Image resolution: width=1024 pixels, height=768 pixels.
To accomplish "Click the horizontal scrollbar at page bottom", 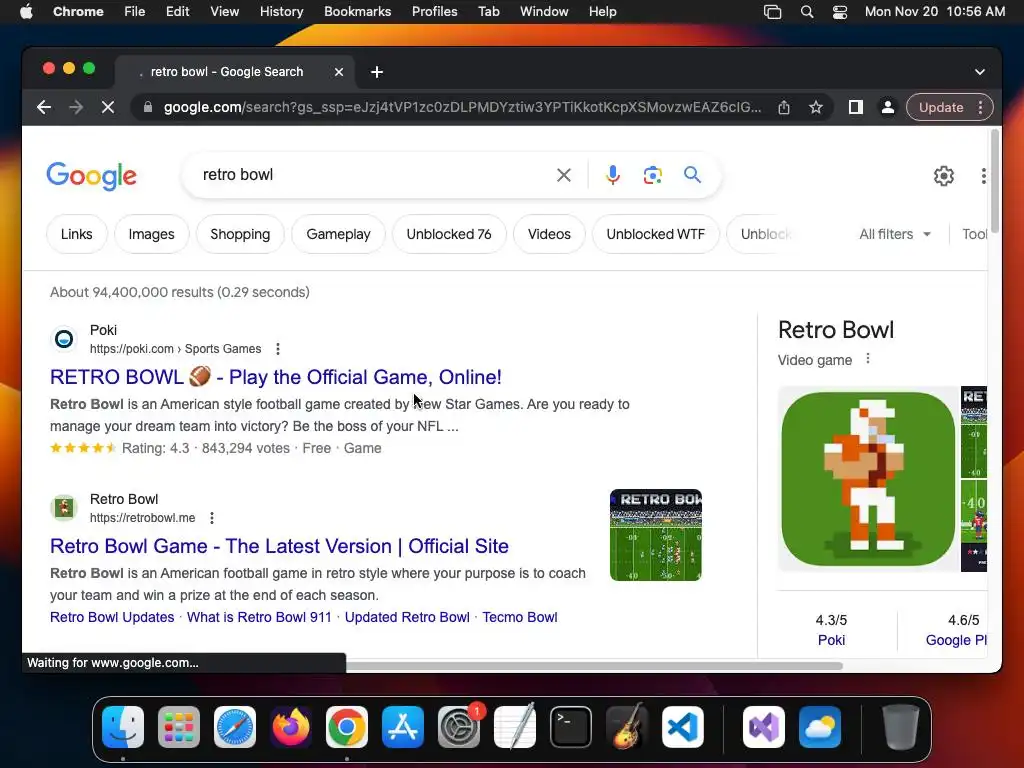I will coord(594,666).
